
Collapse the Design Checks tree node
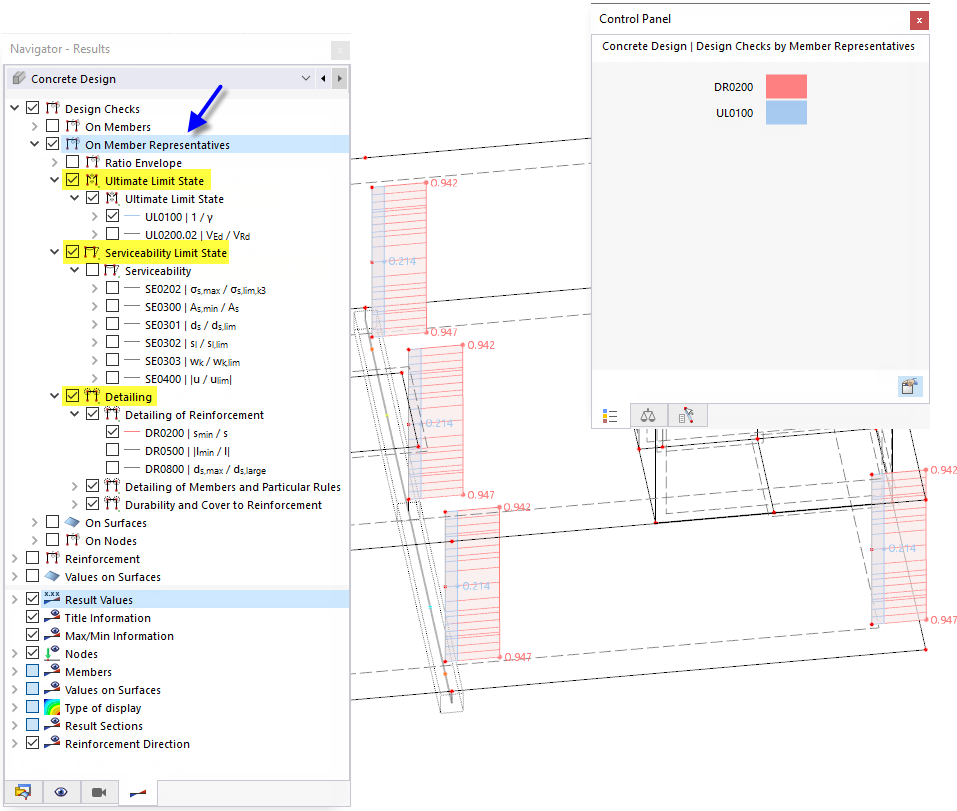[x=15, y=108]
